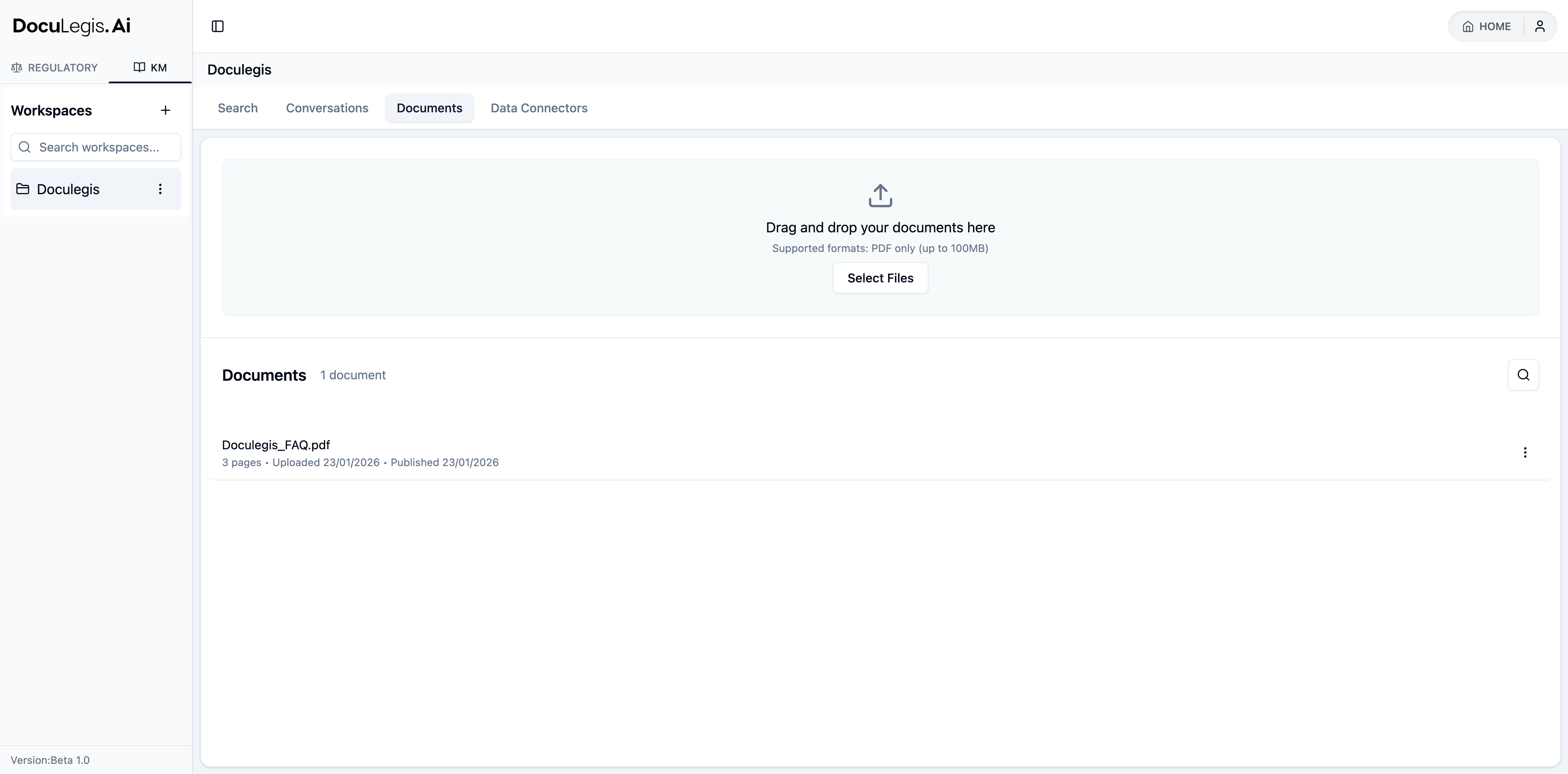Open options menu for Doculegis_FAQ.pdf
This screenshot has height=774, width=1568.
[x=1525, y=453]
